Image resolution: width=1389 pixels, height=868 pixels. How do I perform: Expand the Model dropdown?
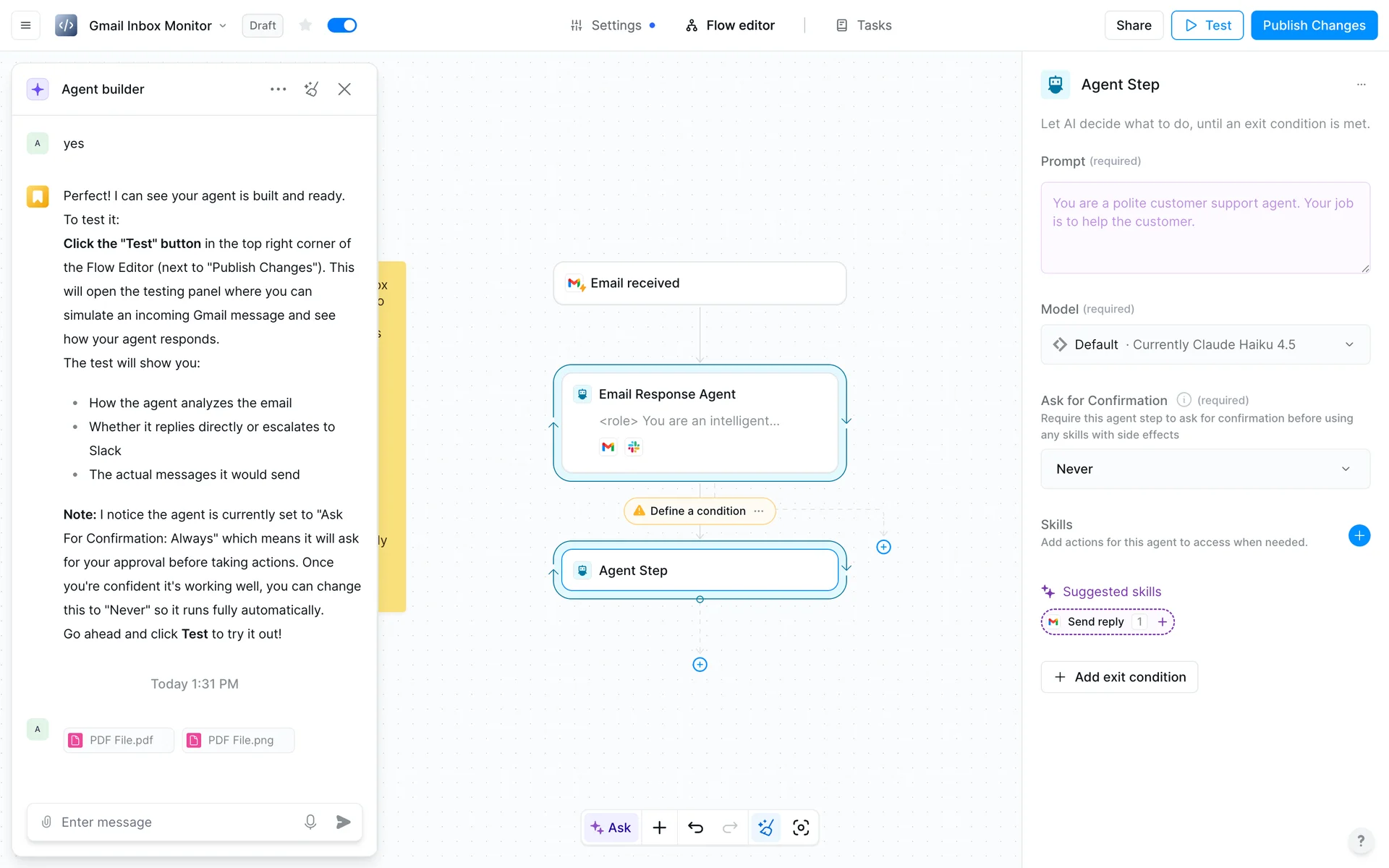click(x=1205, y=344)
